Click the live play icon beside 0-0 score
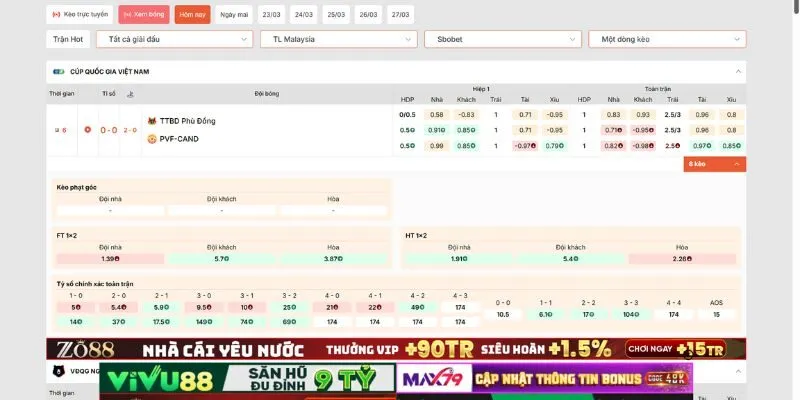800x400 pixels. [x=88, y=130]
